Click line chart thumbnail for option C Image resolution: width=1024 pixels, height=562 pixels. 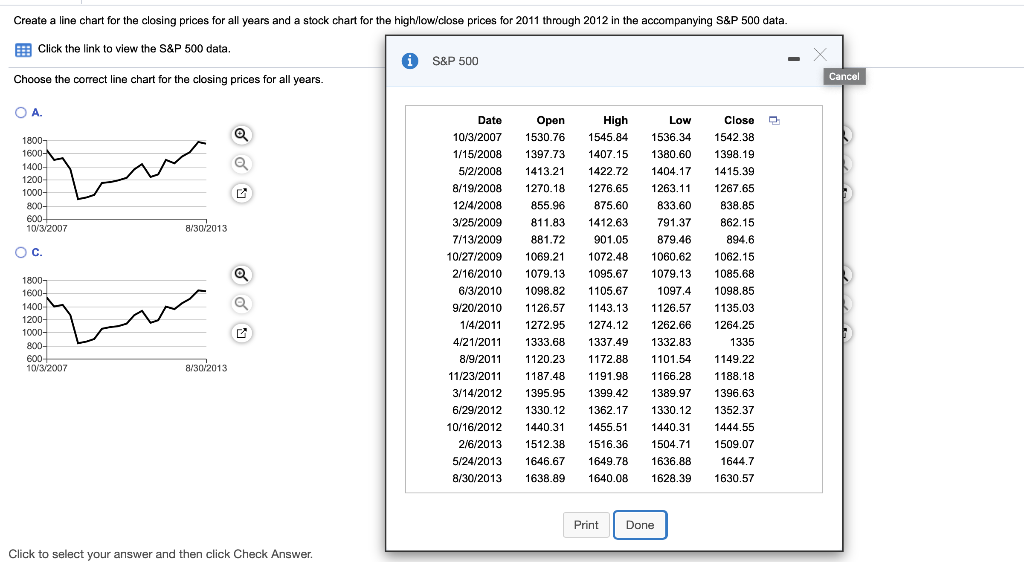pos(126,324)
